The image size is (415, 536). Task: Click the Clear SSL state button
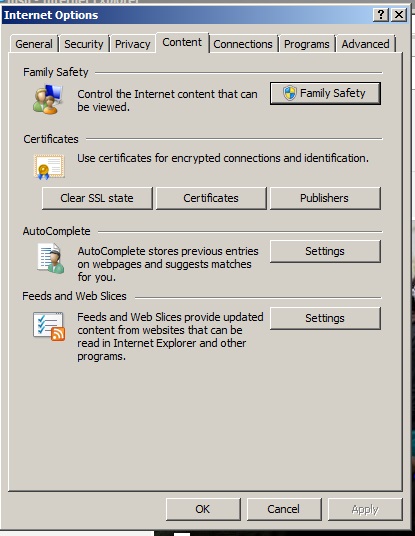97,198
